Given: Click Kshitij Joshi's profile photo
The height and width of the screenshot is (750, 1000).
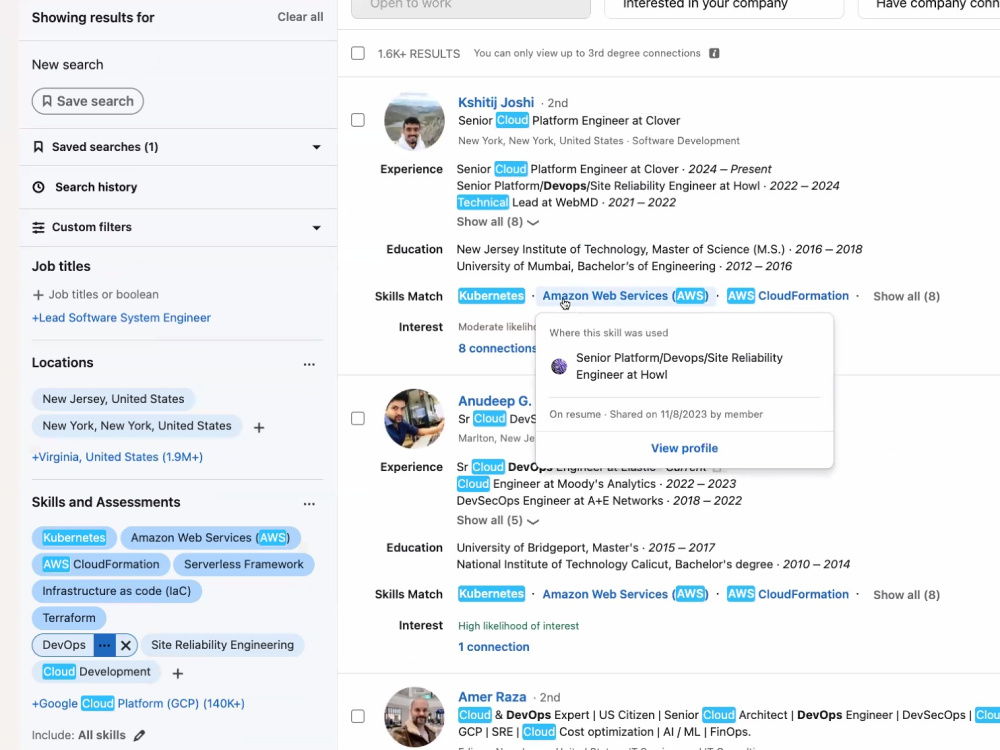Looking at the screenshot, I should pos(415,122).
